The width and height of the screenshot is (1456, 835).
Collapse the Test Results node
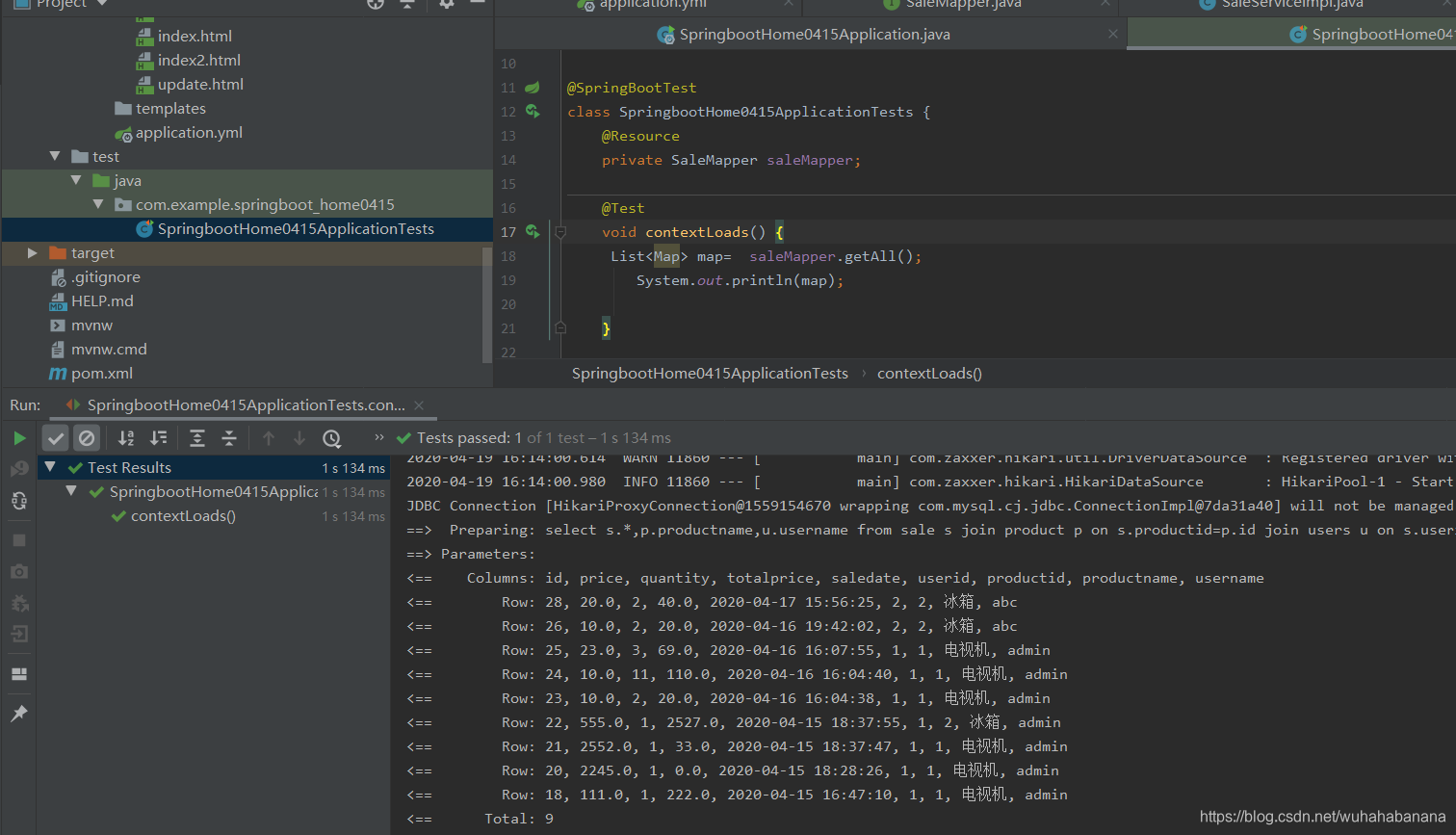tap(50, 468)
